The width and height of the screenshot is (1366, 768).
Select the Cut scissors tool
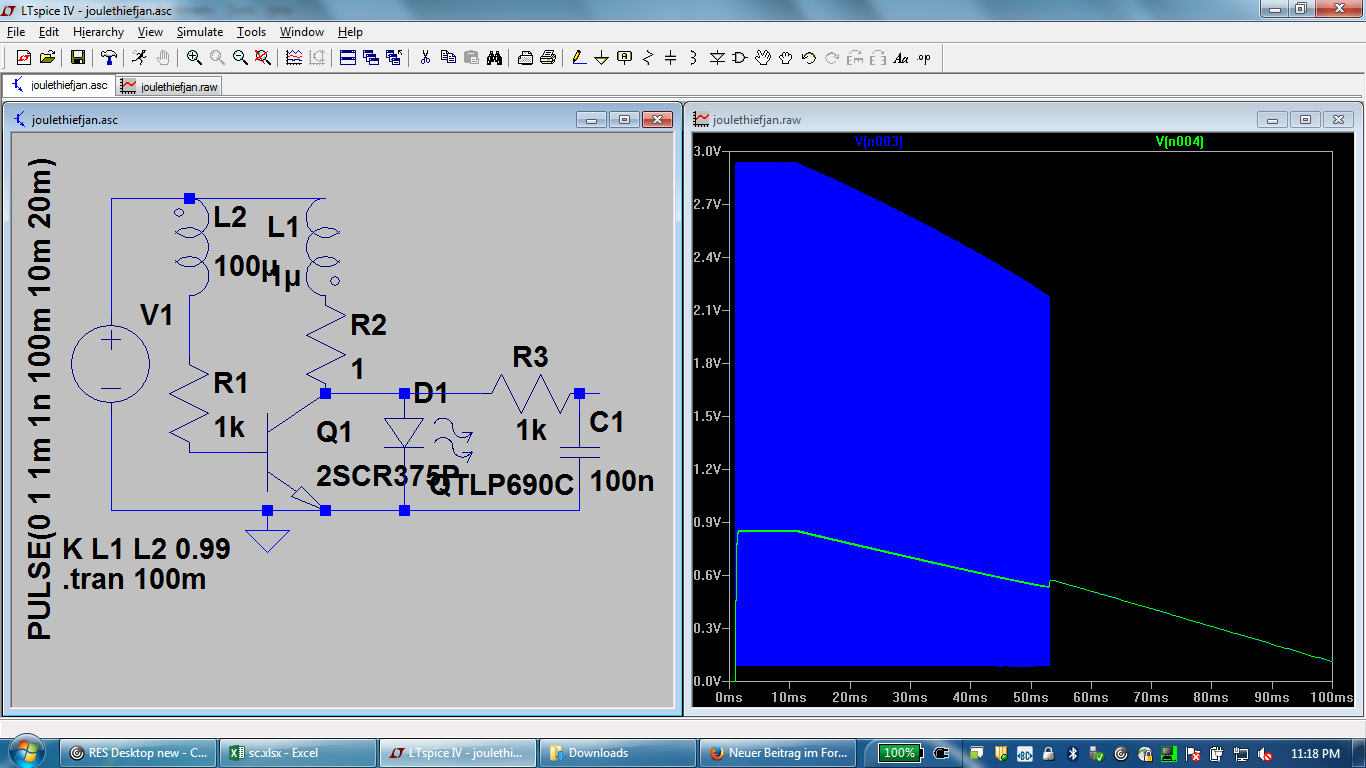[425, 58]
